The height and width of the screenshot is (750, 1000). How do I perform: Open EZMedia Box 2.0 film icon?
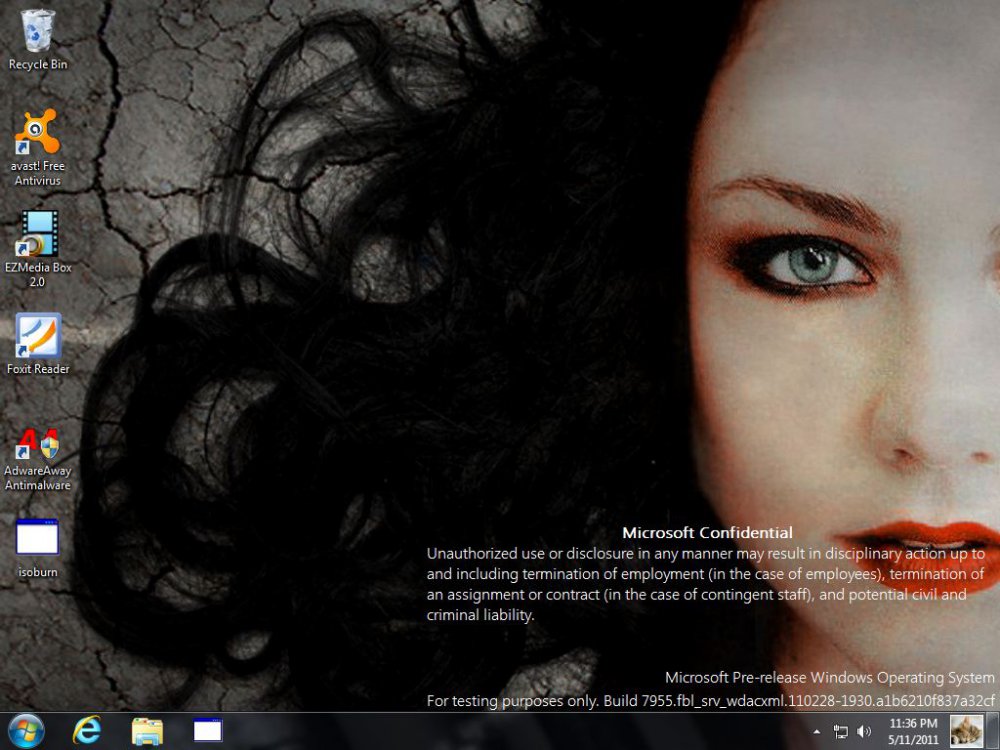click(x=38, y=234)
